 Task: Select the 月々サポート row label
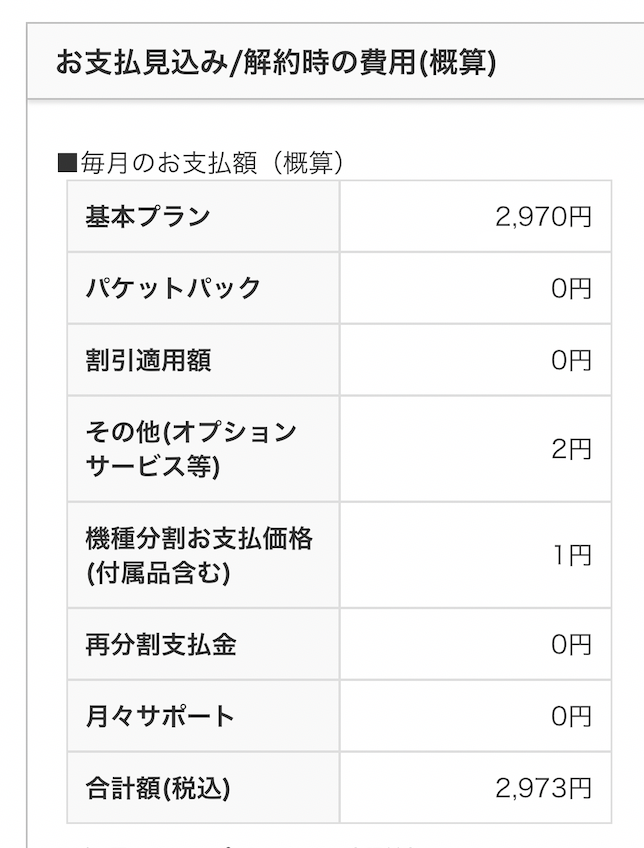pyautogui.click(x=160, y=716)
